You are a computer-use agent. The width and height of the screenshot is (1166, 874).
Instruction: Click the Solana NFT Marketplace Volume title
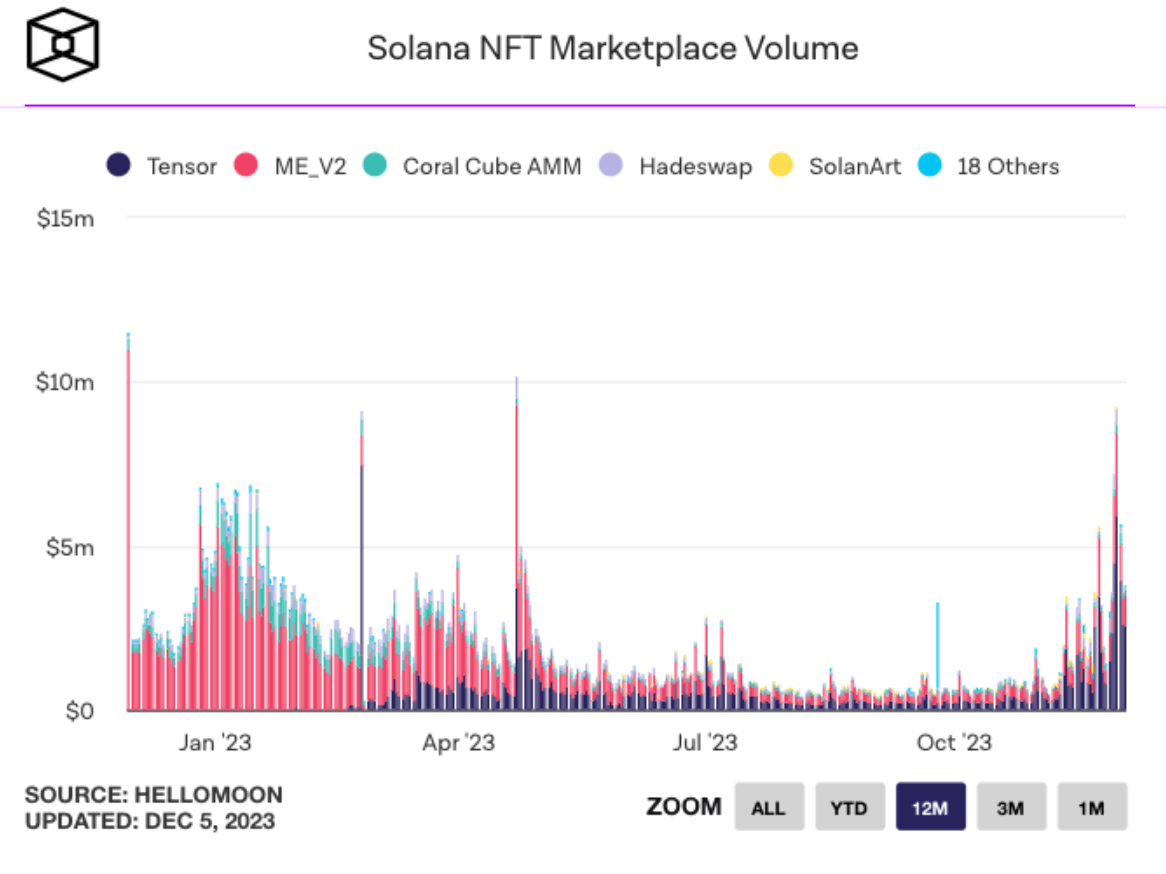coord(612,48)
